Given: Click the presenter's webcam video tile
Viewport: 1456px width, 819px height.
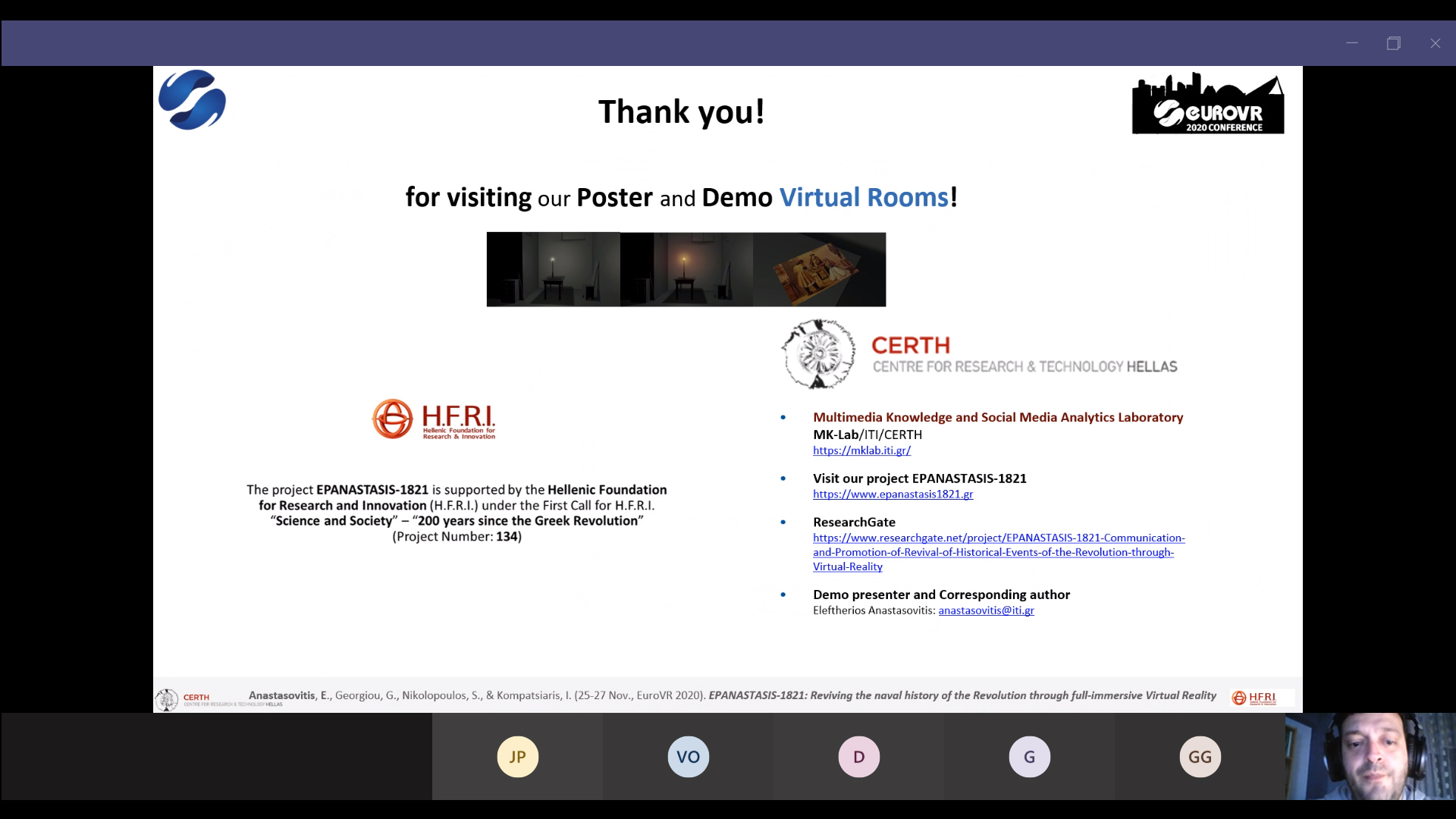Looking at the screenshot, I should click(x=1370, y=756).
